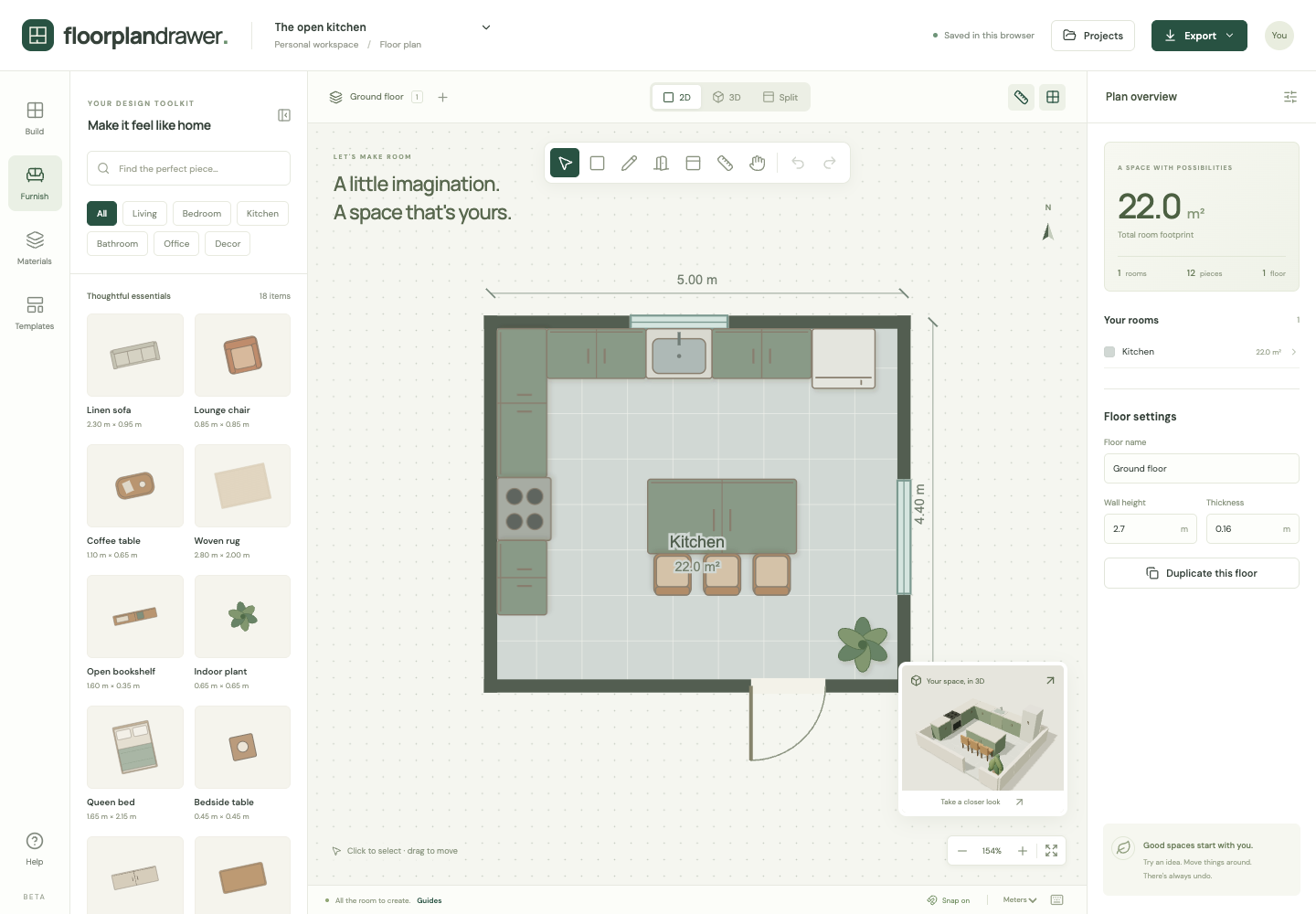This screenshot has height=914, width=1316.
Task: Open the Build sidebar tab
Action: point(35,119)
